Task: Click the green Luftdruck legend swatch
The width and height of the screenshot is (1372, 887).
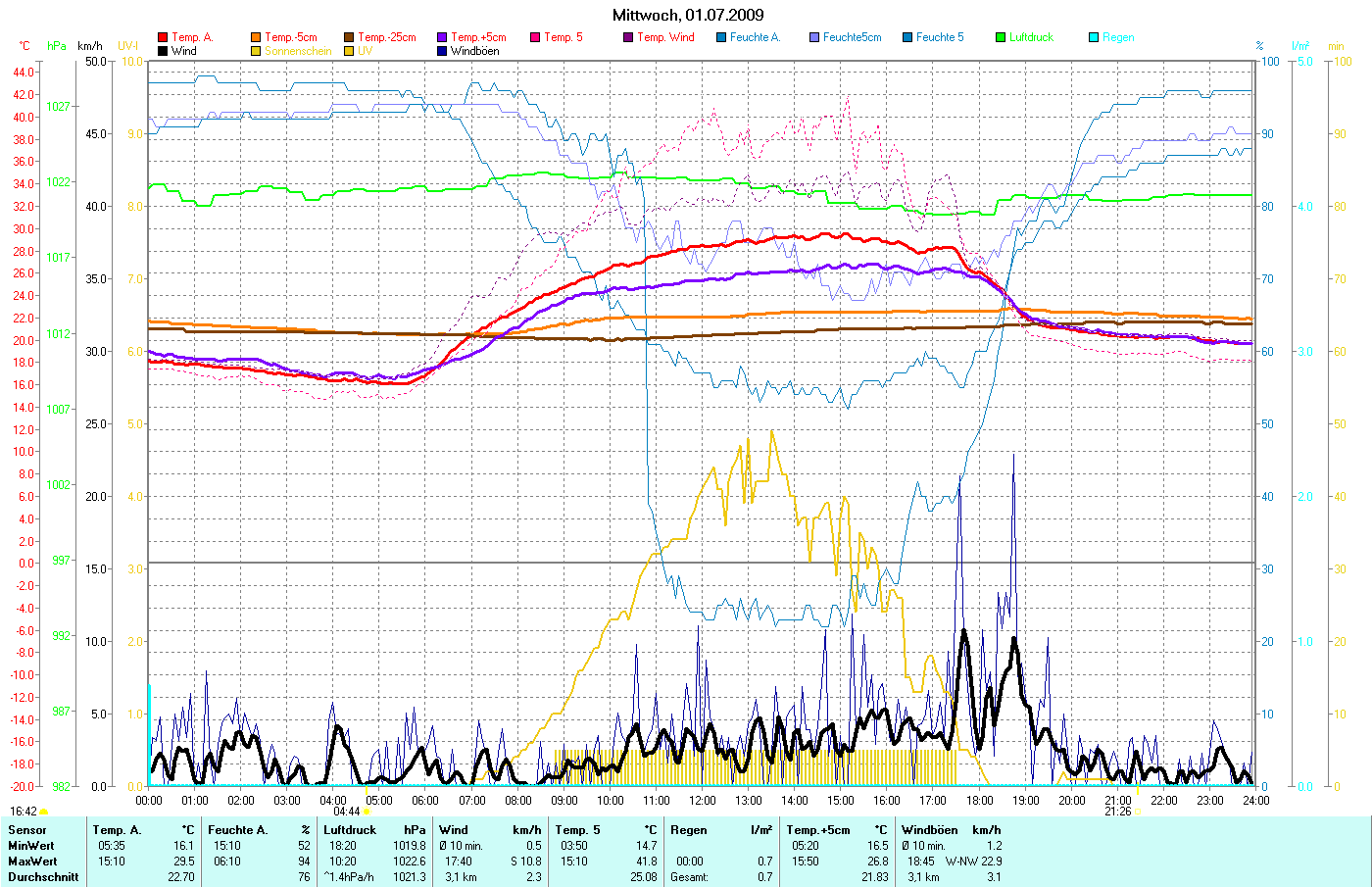Action: point(1001,37)
